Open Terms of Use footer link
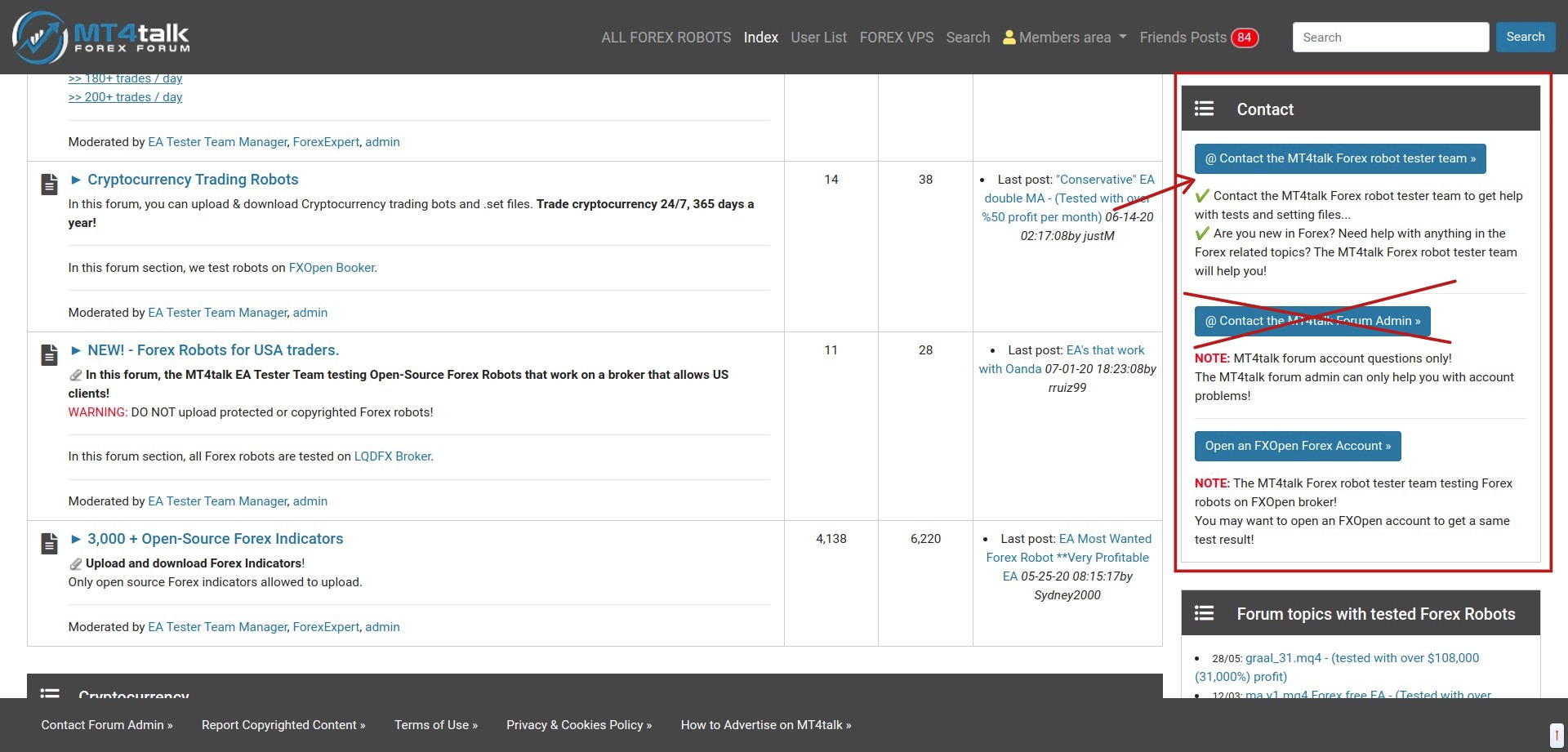The image size is (1568, 752). [436, 725]
